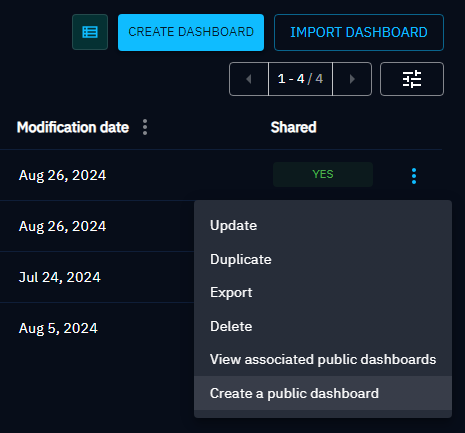465x433 pixels.
Task: Open the table settings sliders icon
Action: click(412, 79)
